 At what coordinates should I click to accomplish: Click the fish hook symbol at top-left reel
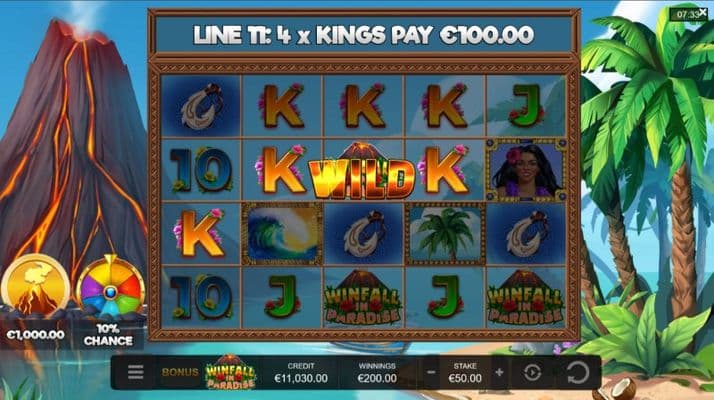pos(201,106)
